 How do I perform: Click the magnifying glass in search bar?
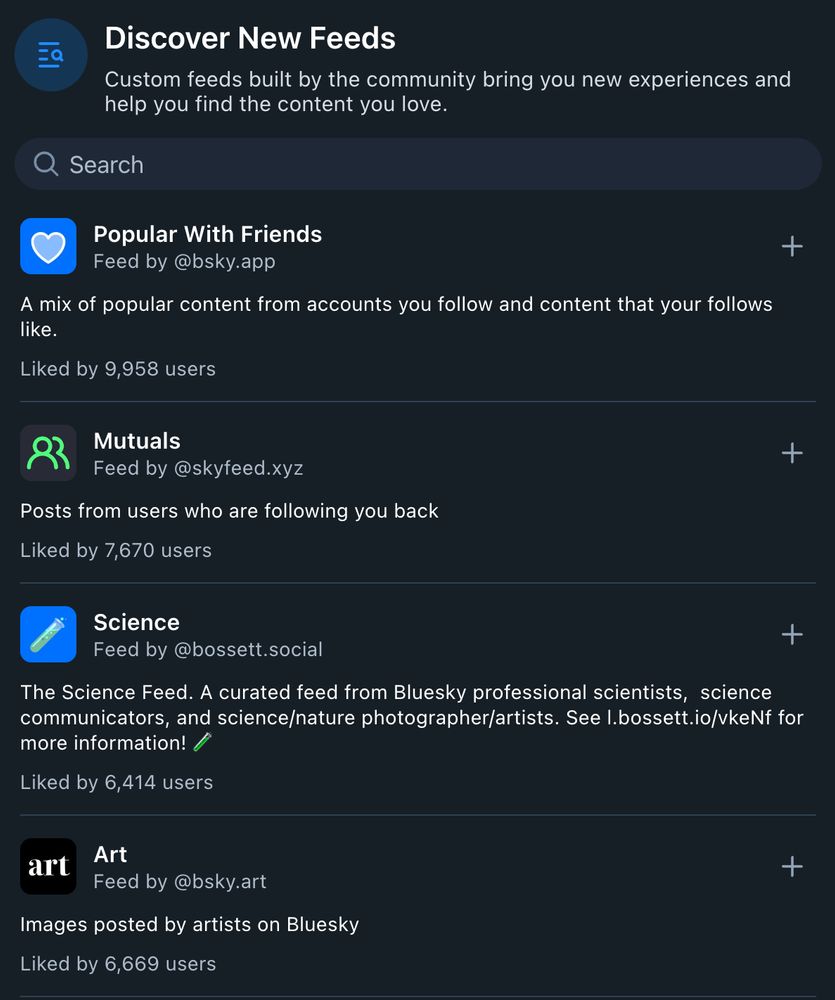pos(46,164)
